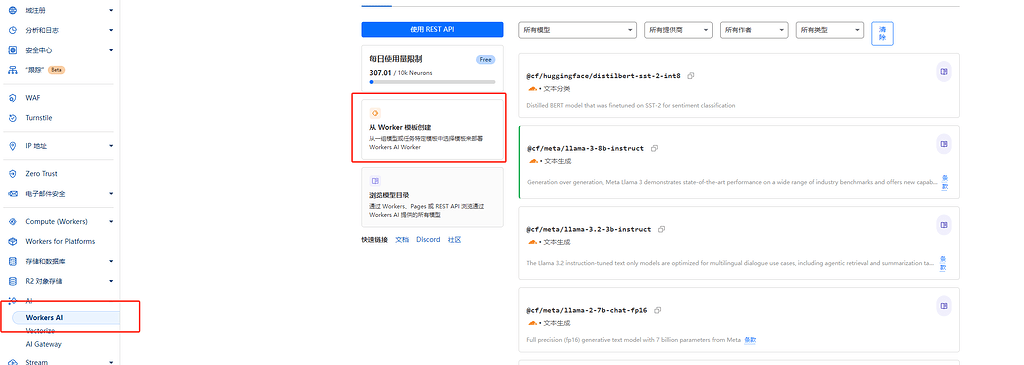Click the Compute (Workers) icon
The image size is (1024, 365).
pyautogui.click(x=12, y=221)
